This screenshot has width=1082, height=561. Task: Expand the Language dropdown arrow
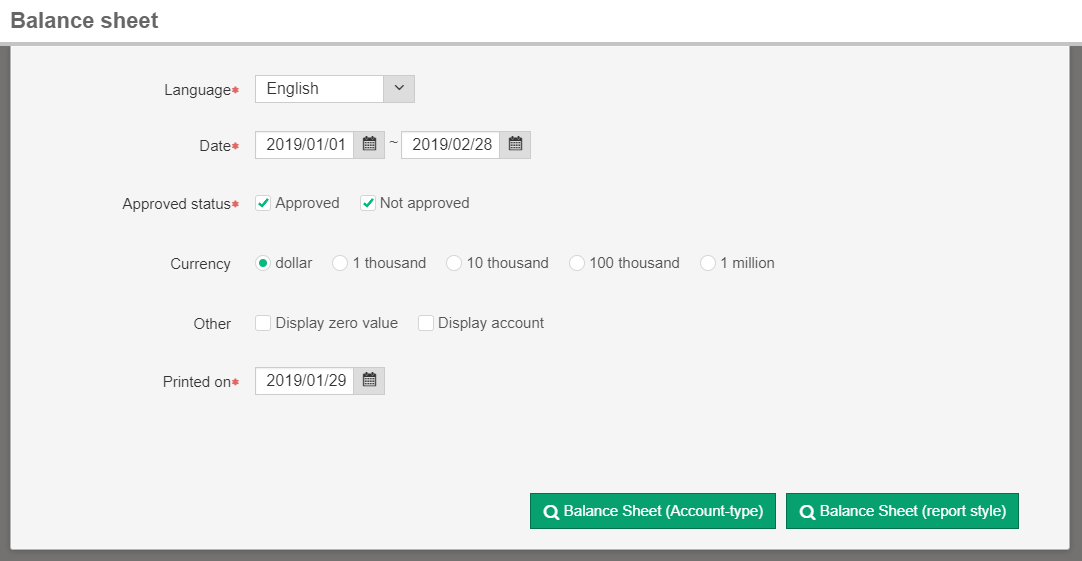[x=398, y=89]
